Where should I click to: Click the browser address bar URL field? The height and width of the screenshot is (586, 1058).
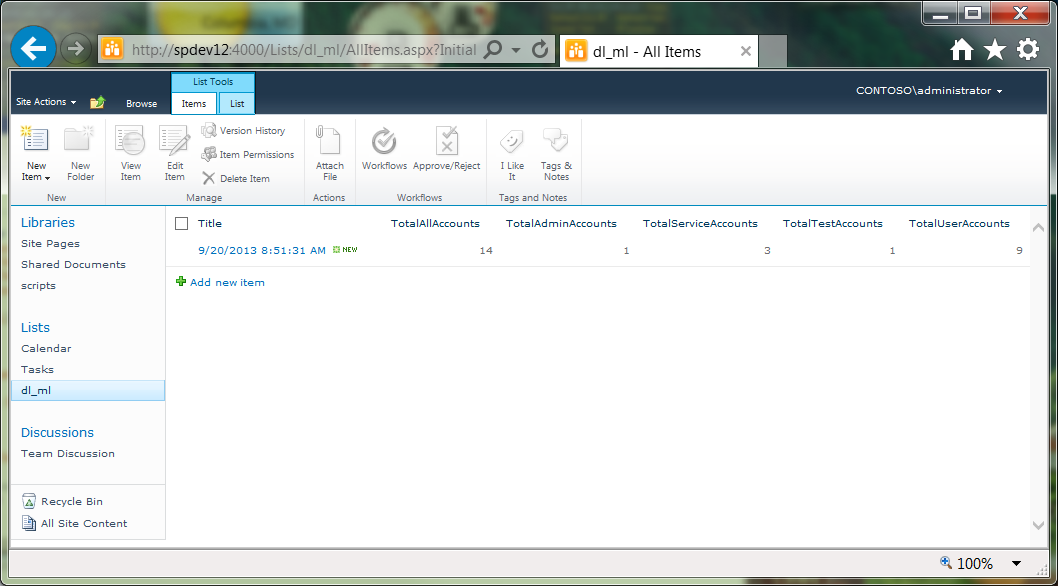coord(304,50)
